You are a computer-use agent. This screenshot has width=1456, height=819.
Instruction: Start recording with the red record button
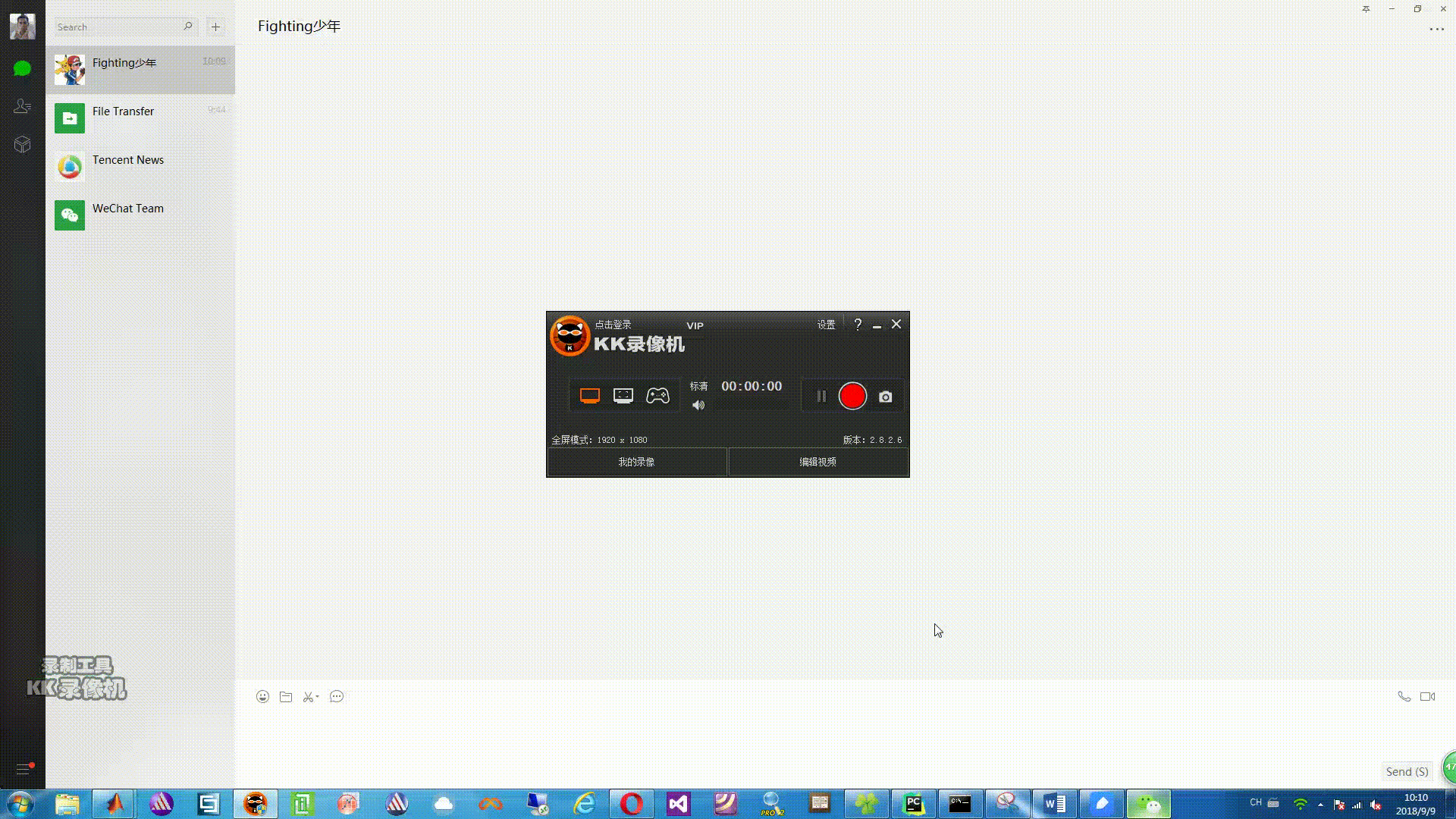(x=852, y=396)
